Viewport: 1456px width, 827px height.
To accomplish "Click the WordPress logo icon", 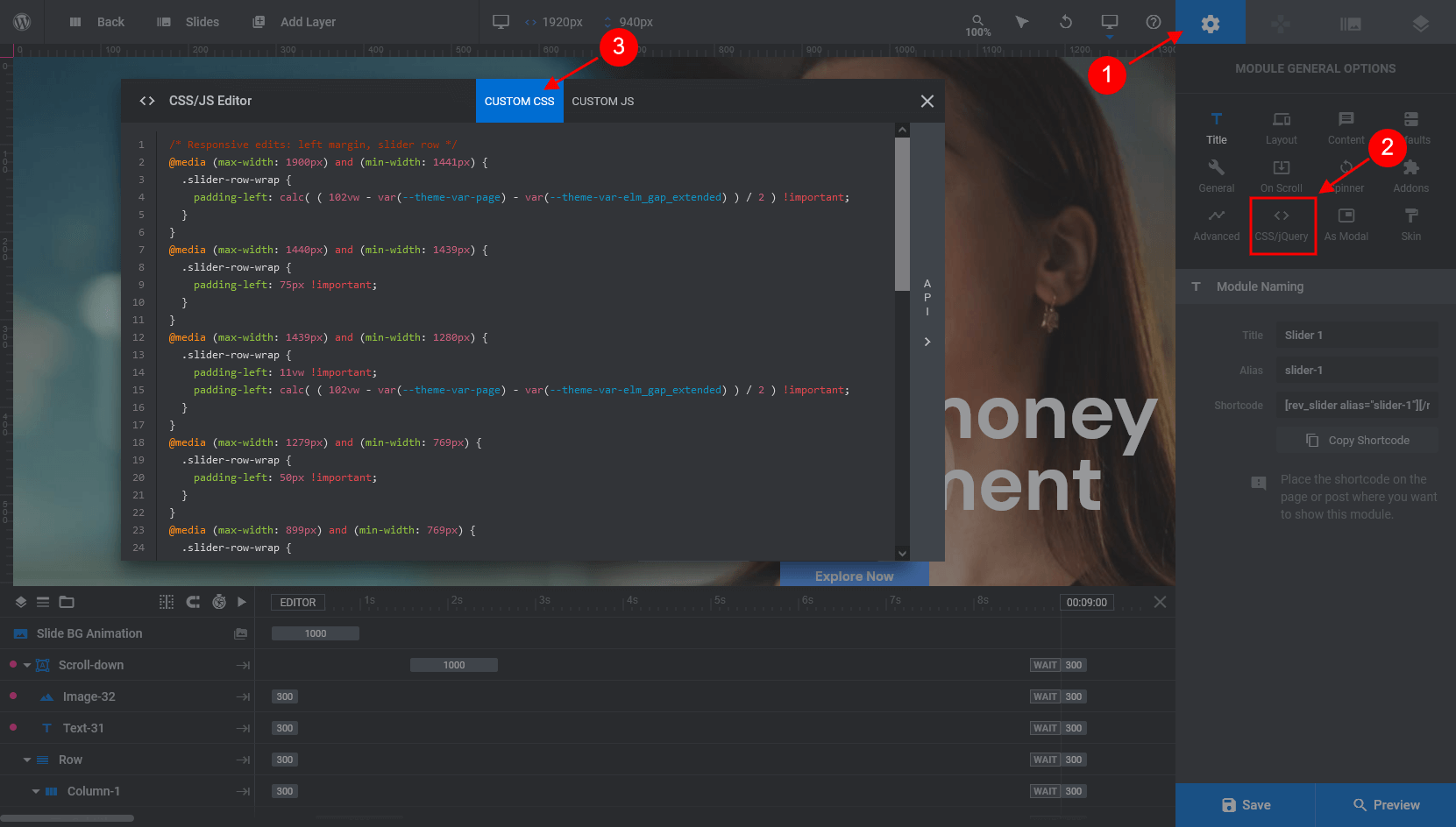I will point(23,22).
